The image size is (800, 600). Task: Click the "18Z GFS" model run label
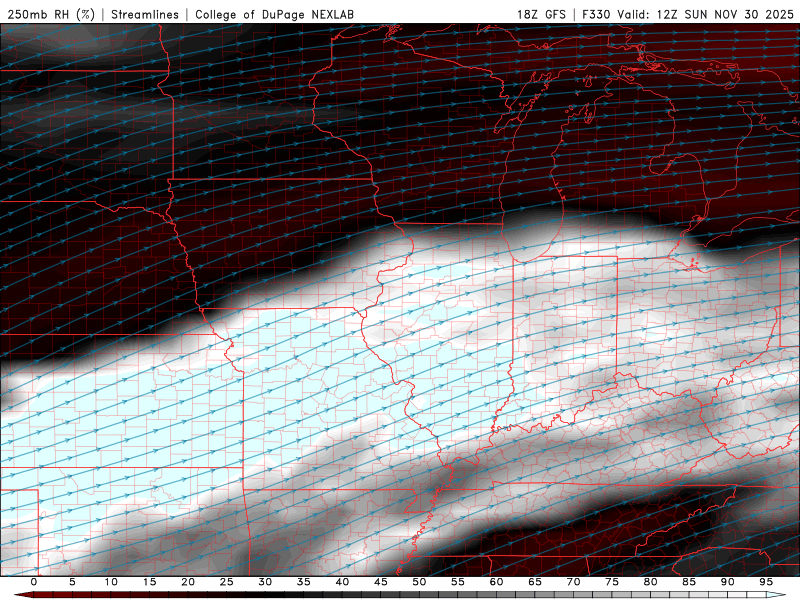[541, 14]
